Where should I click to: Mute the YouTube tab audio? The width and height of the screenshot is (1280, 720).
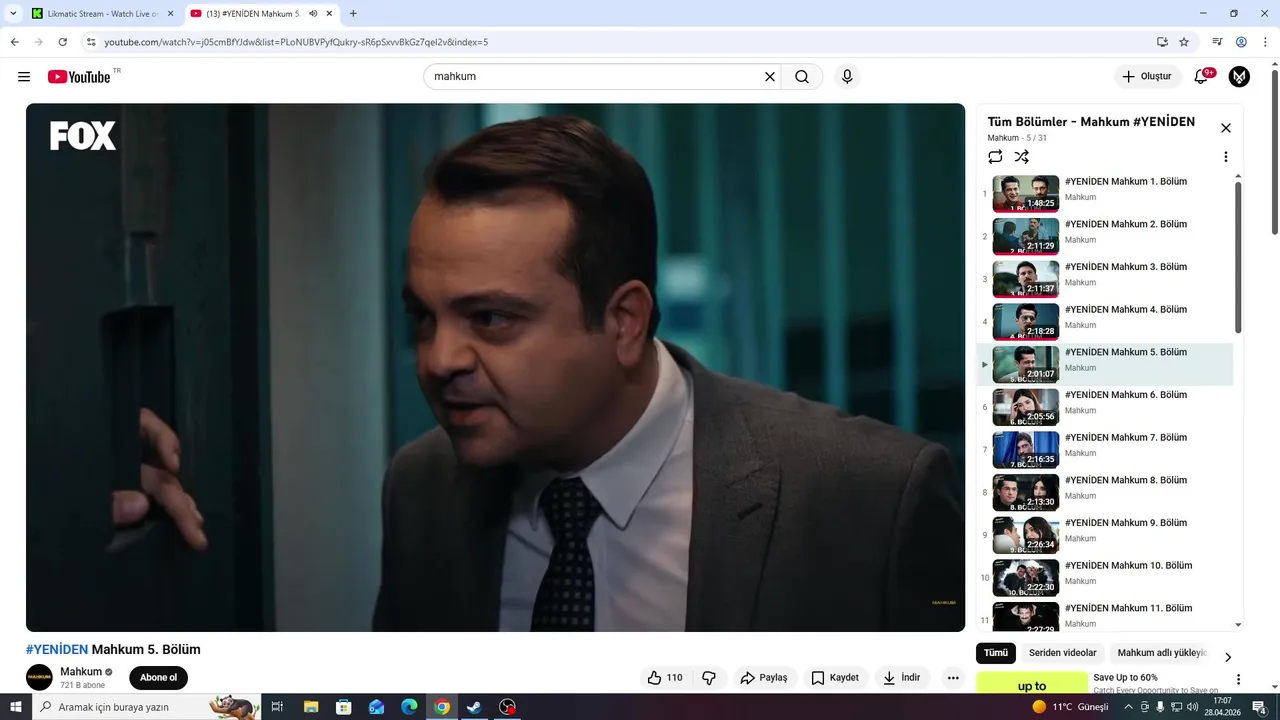pos(314,14)
